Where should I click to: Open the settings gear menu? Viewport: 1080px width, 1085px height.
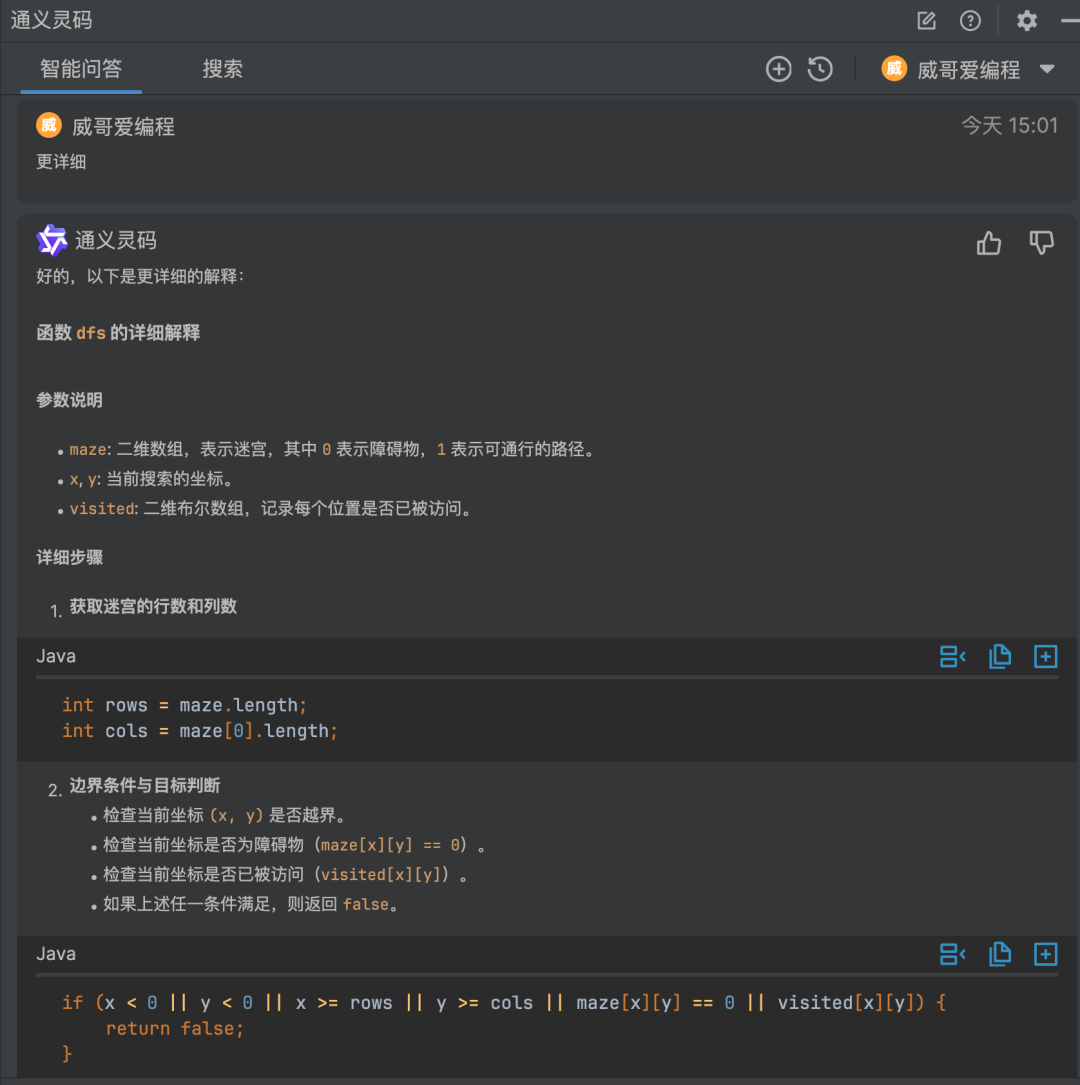[x=1027, y=21]
